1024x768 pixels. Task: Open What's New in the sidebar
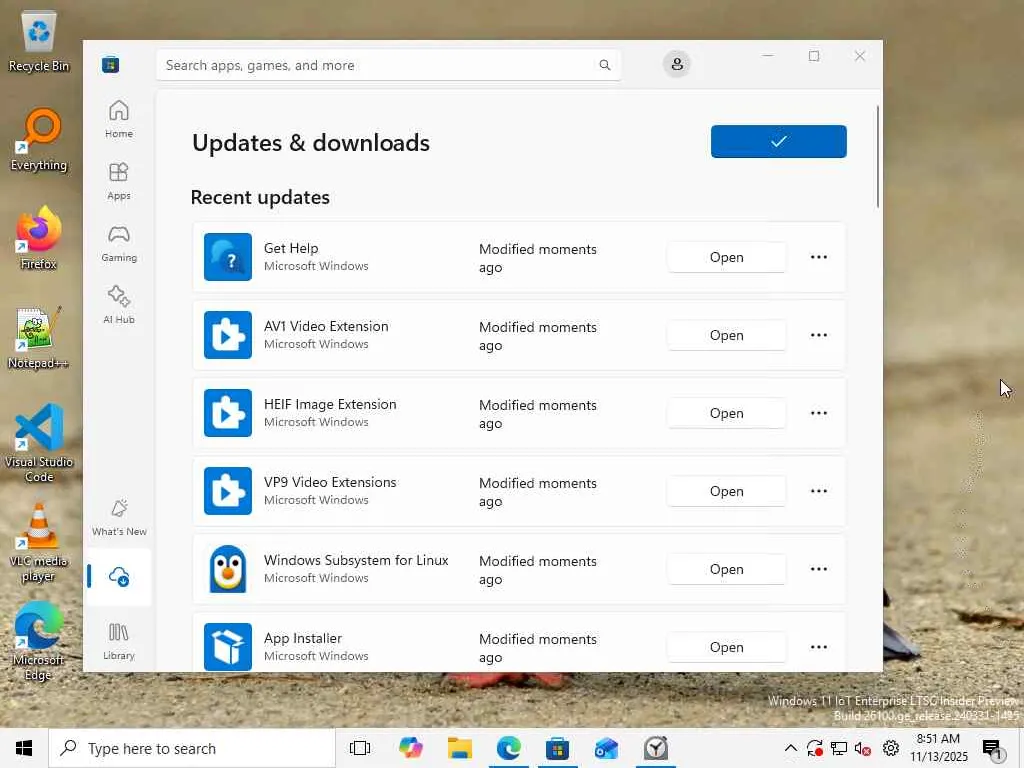119,517
